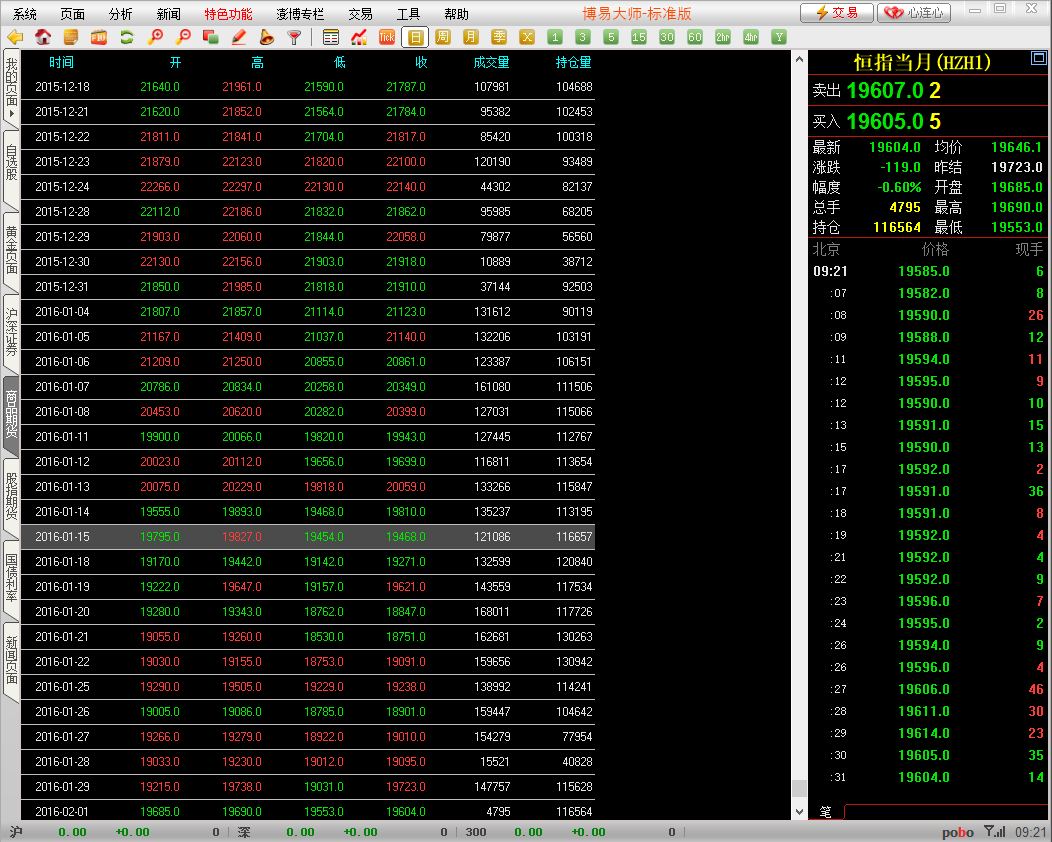Image resolution: width=1052 pixels, height=842 pixels.
Task: Click scroll down arrow of data table
Action: 799,811
